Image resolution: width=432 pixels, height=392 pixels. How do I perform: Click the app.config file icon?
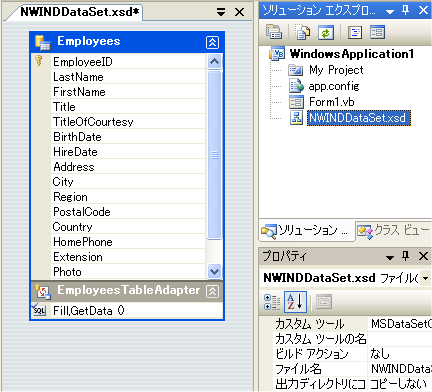tap(296, 86)
